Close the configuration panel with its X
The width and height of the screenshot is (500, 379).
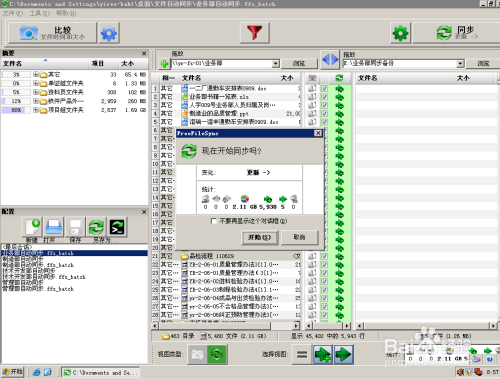click(144, 212)
